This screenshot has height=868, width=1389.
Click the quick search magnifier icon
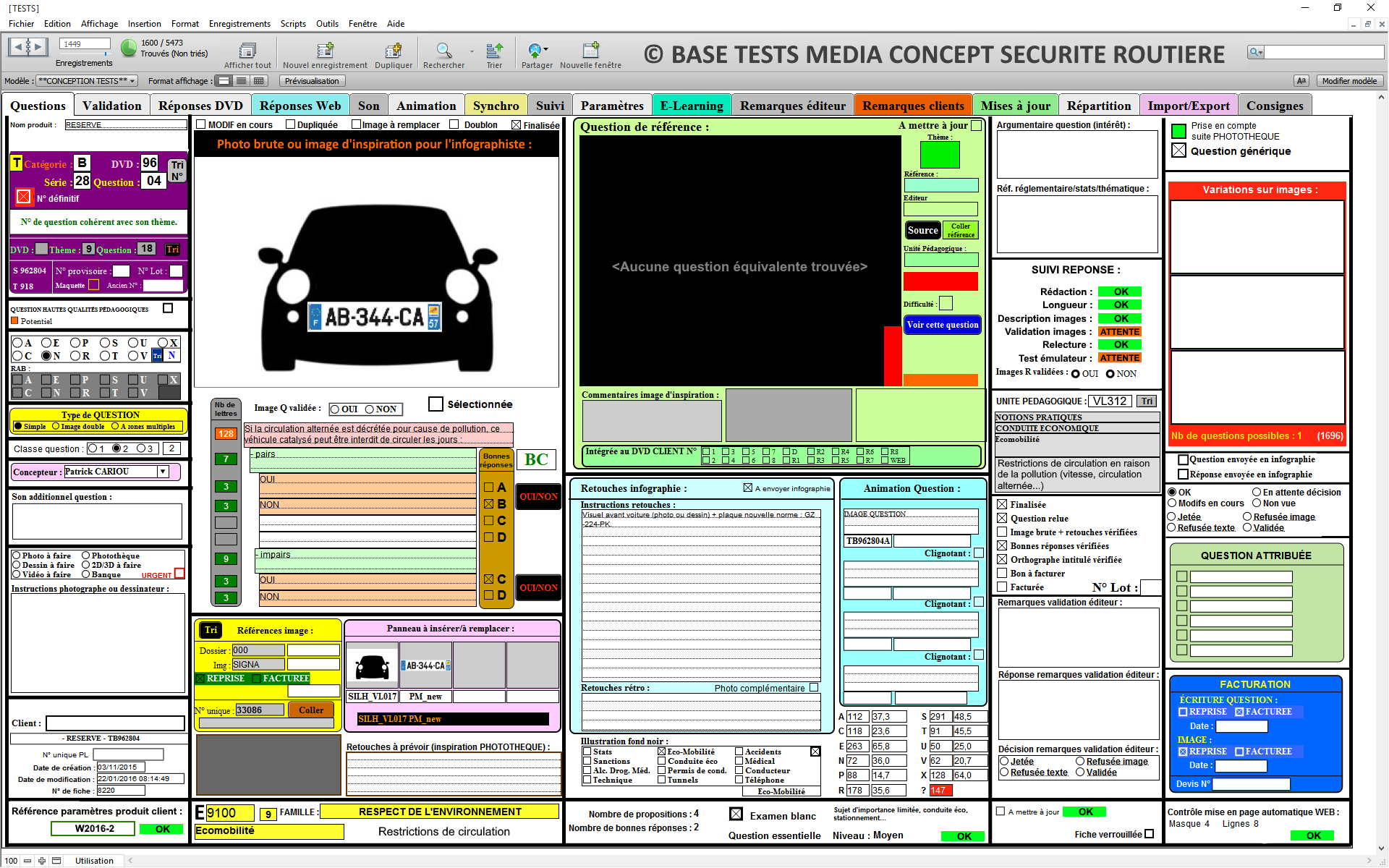(x=1254, y=52)
